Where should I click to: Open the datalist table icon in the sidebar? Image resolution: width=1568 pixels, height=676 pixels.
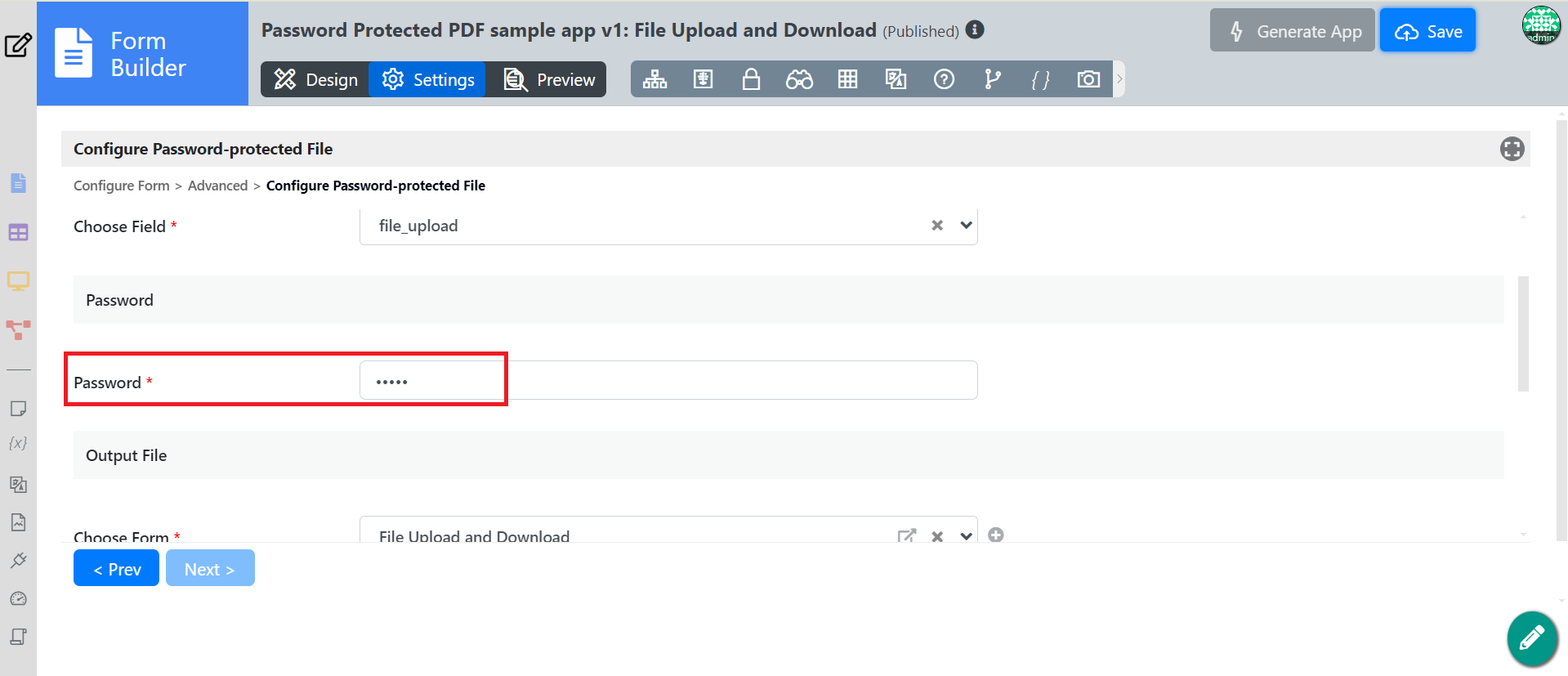pos(18,232)
